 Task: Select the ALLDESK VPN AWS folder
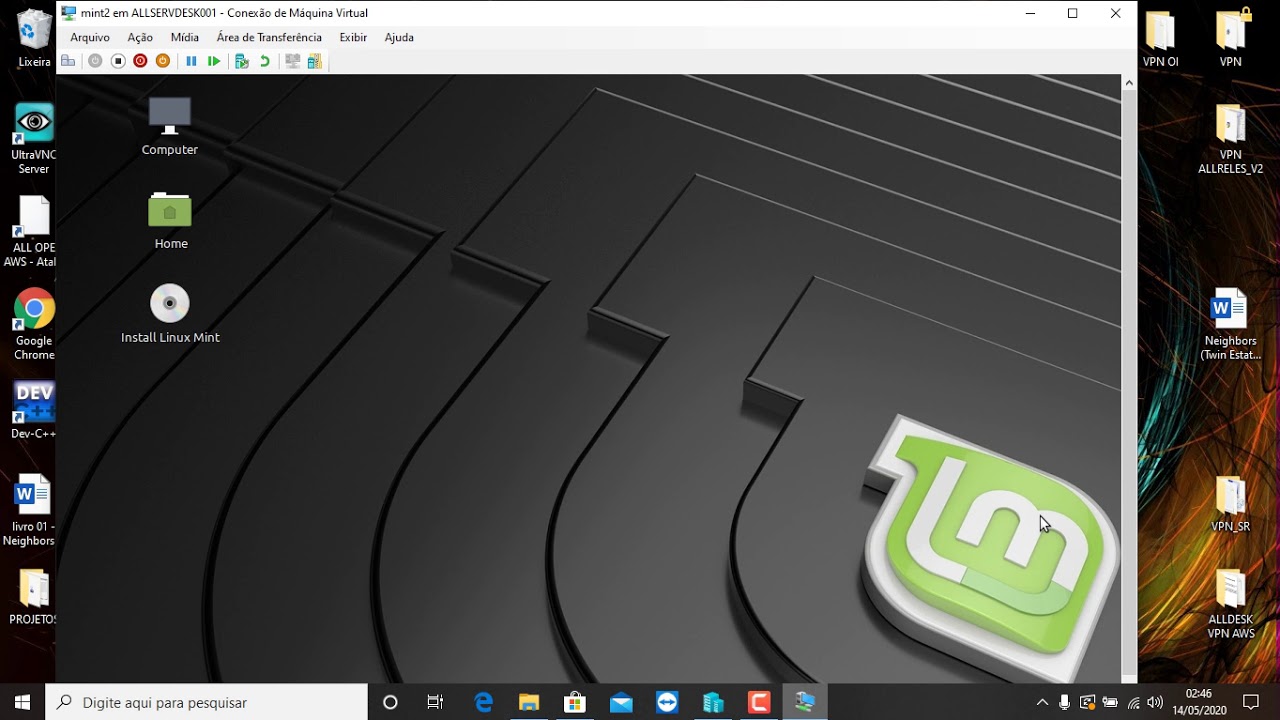pos(1230,604)
